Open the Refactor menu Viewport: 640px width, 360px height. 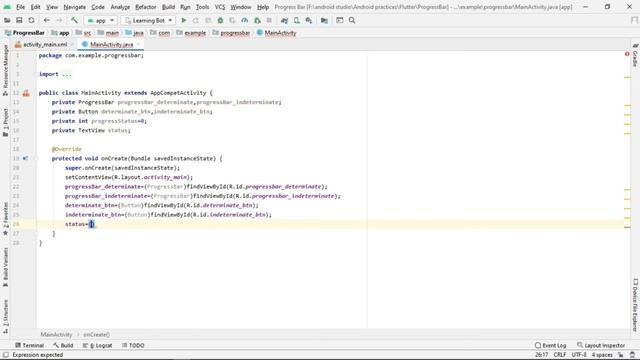pos(146,7)
